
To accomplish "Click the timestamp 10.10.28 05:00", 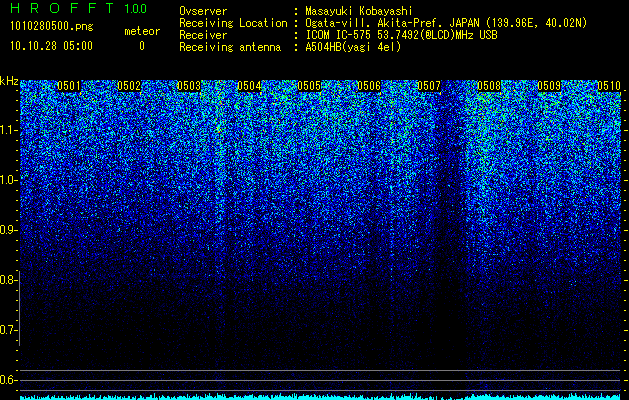I will tap(51, 46).
